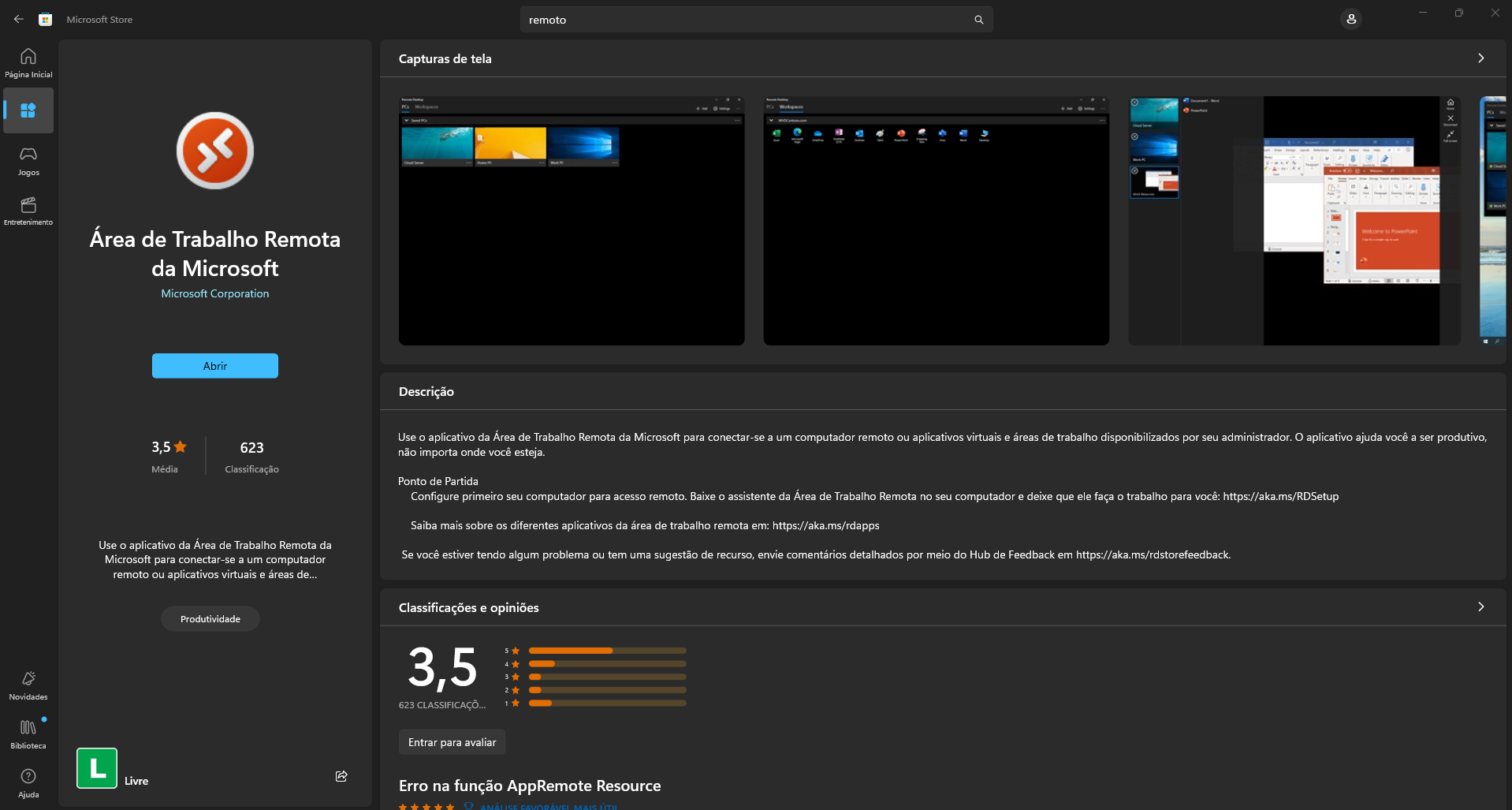
Task: Open the Entretenimento section
Action: (28, 211)
